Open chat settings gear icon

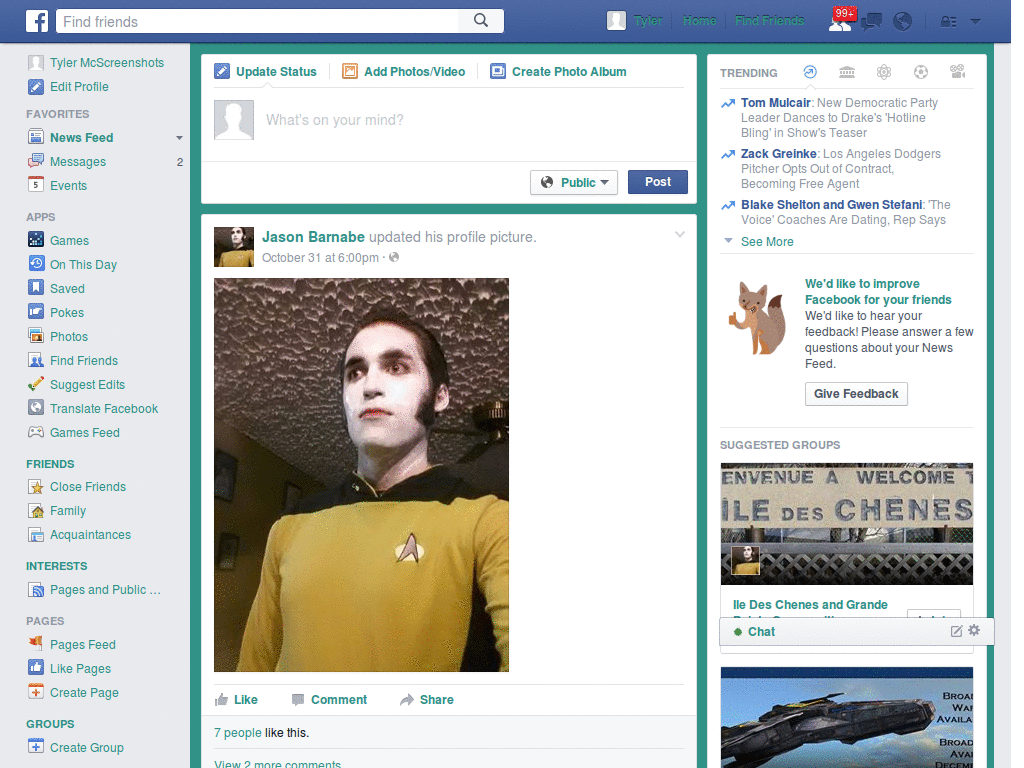click(x=974, y=630)
